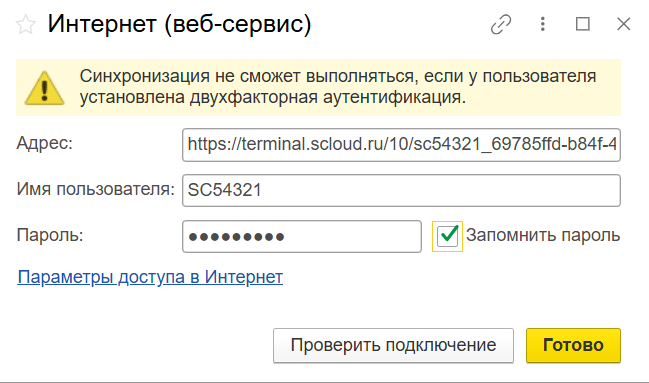This screenshot has height=383, width=649.
Task: Open the three-dot more actions menu
Action: click(x=543, y=24)
